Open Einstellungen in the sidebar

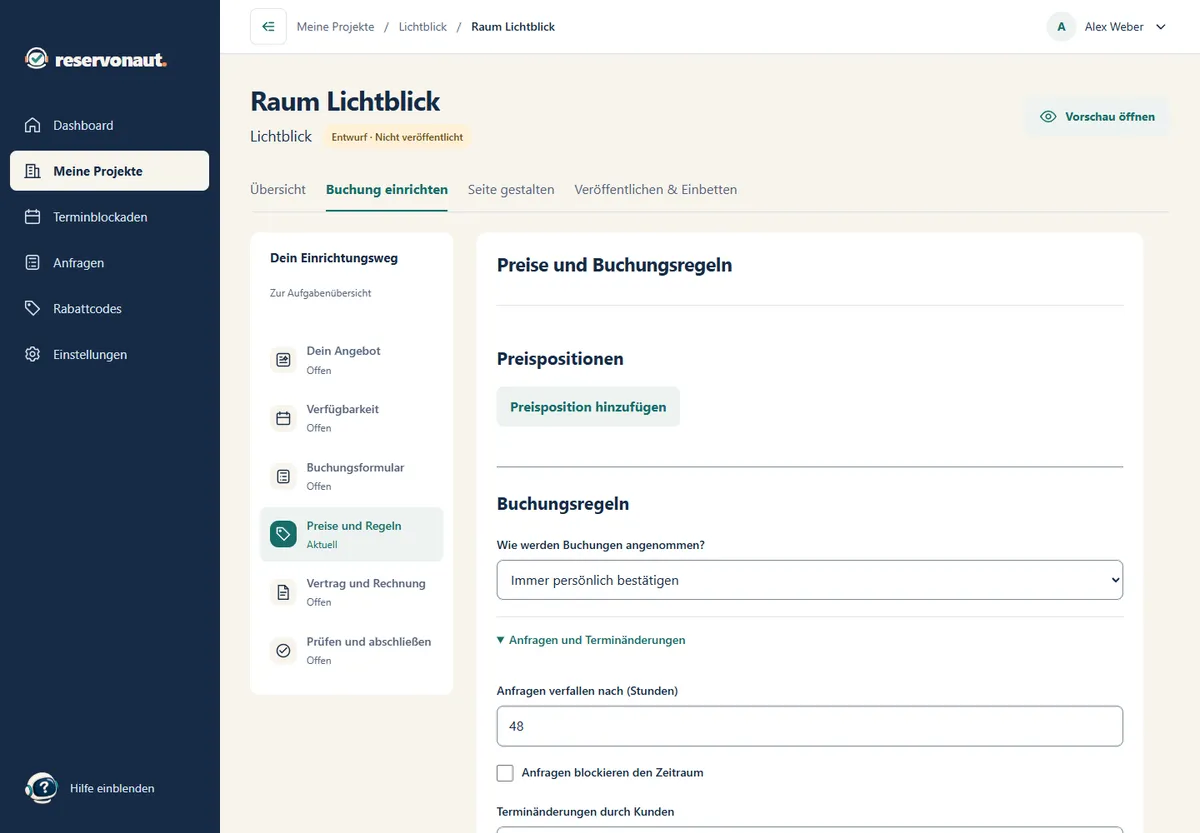pos(110,354)
